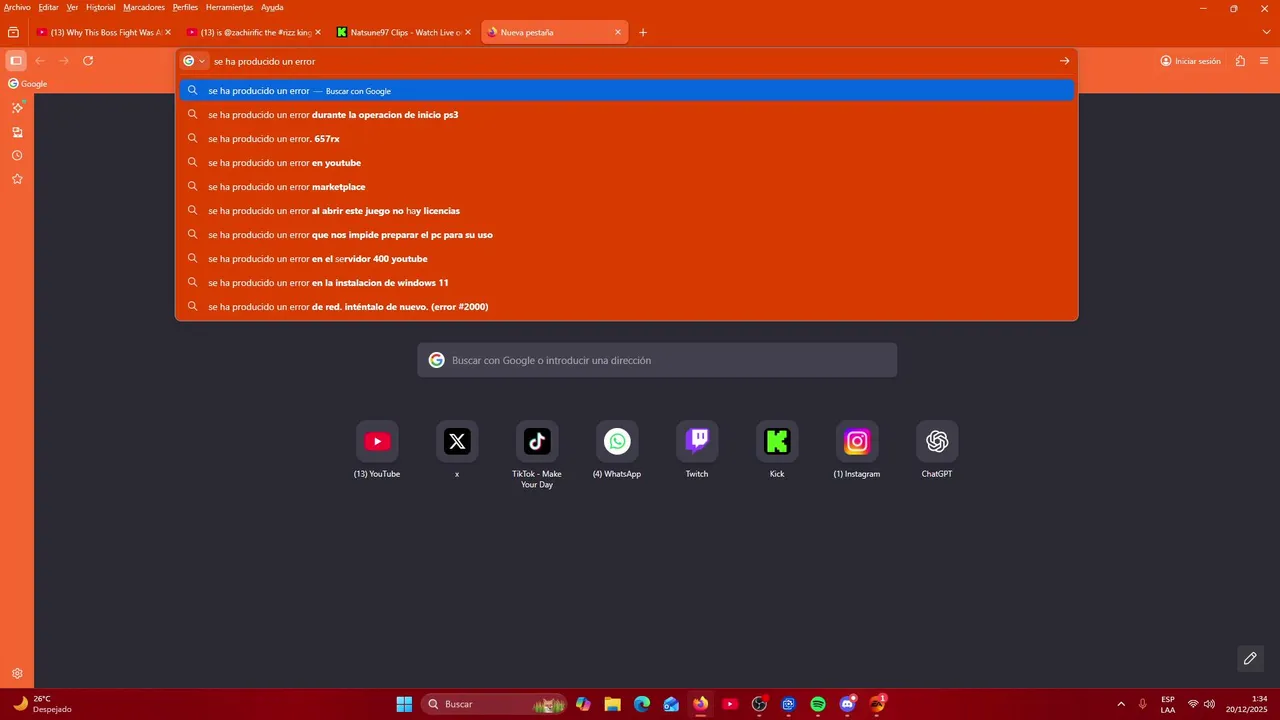Open the Historial menu
This screenshot has width=1280, height=720.
(100, 7)
